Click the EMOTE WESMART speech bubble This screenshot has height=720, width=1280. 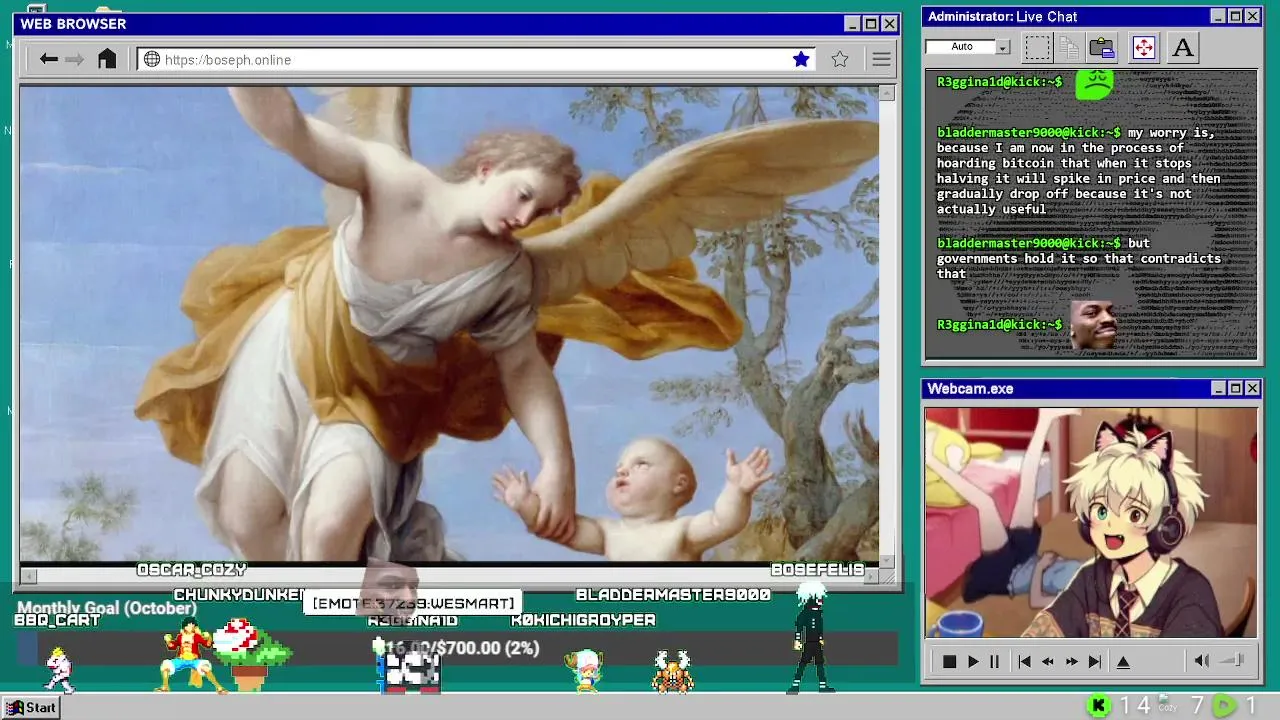(413, 603)
